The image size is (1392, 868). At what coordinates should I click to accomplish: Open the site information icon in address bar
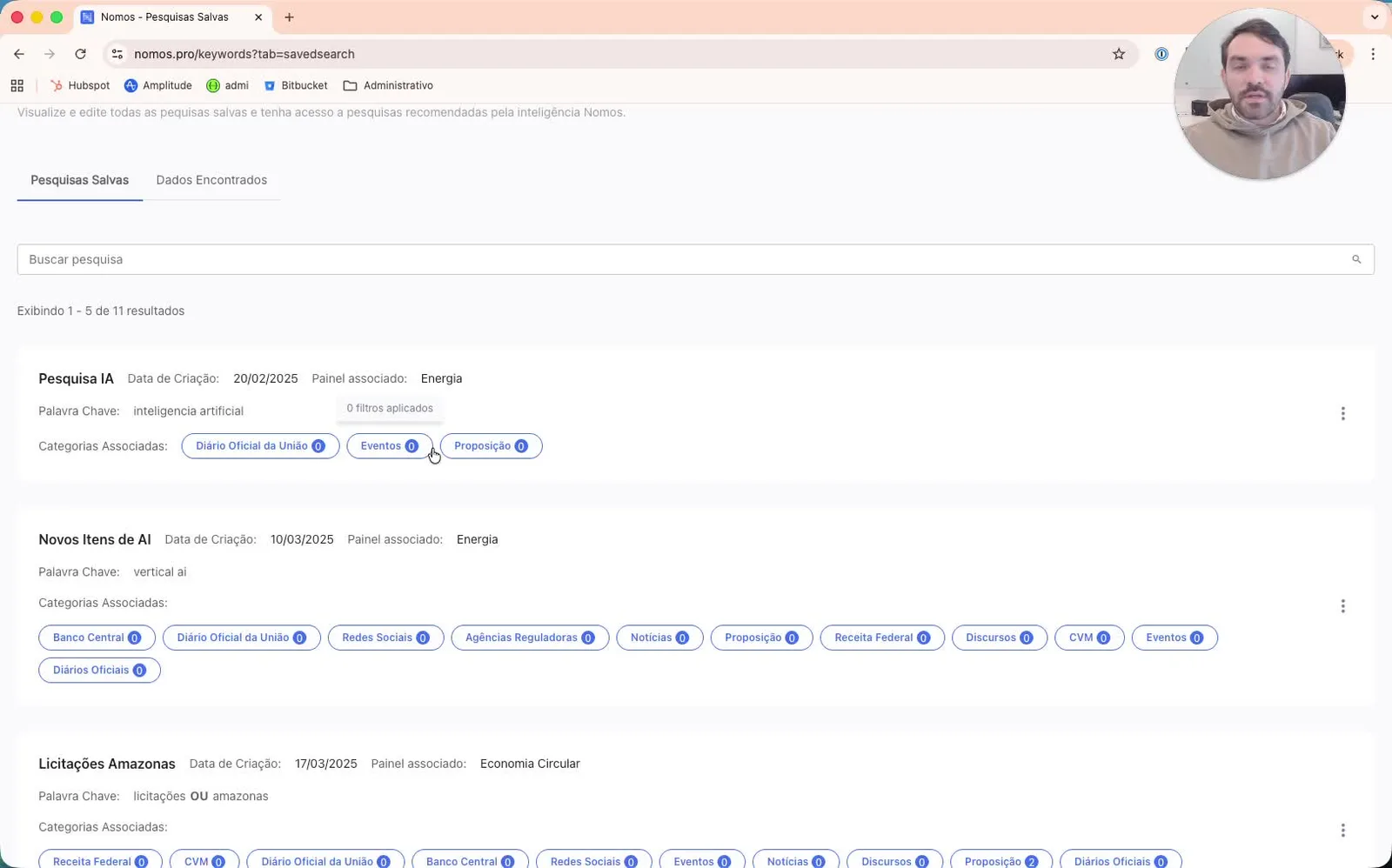click(117, 54)
